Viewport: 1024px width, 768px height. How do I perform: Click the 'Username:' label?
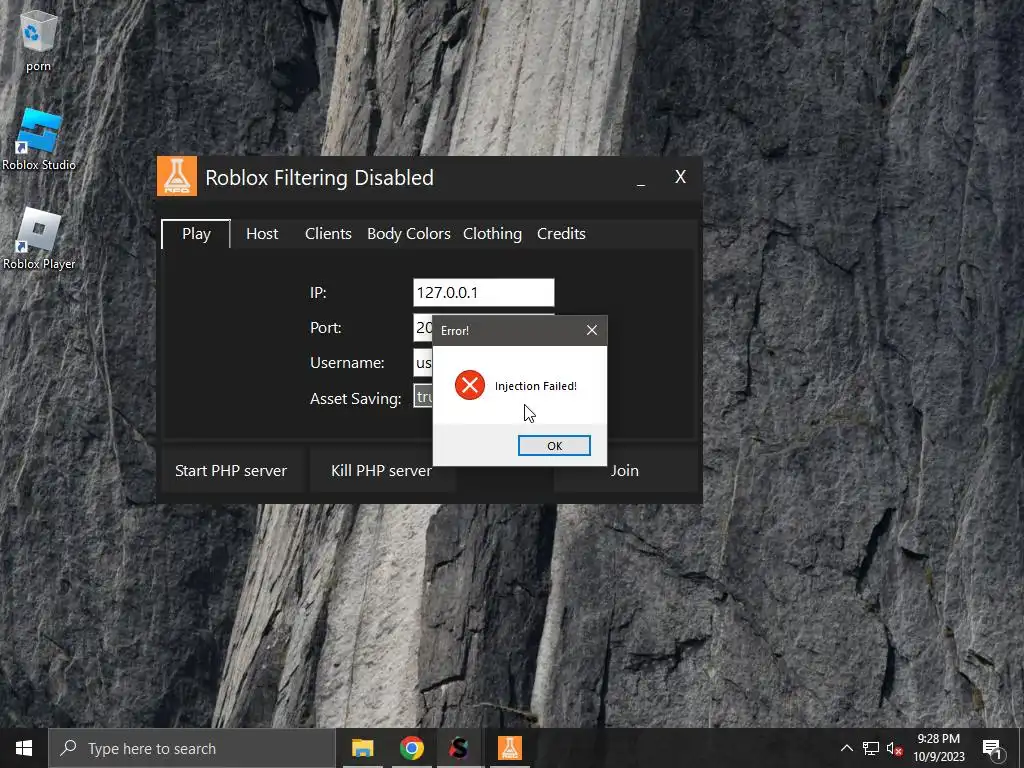(347, 362)
